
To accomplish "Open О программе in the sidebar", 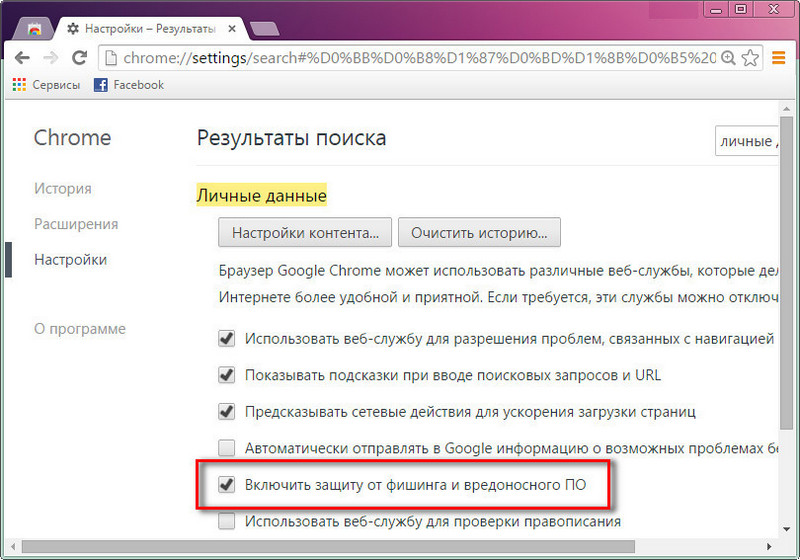I will (80, 329).
